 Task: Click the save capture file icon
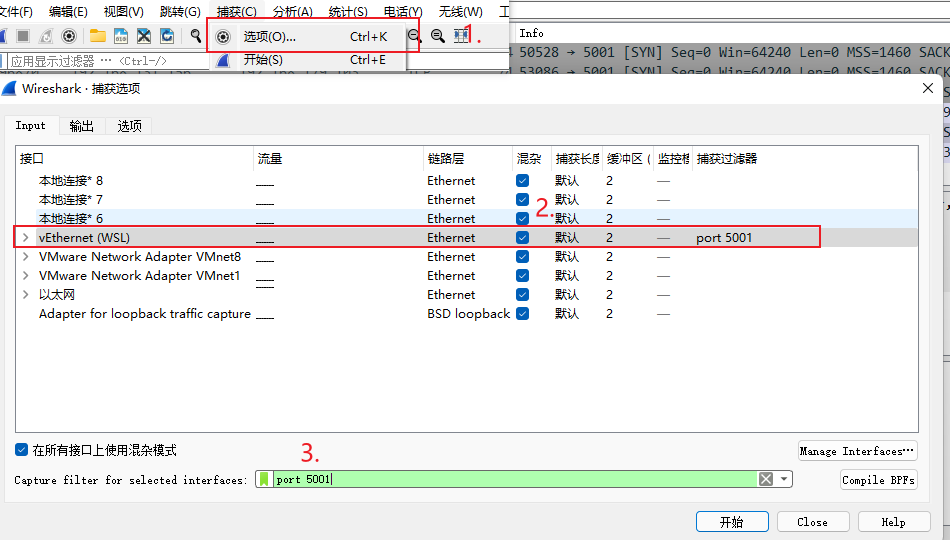121,36
